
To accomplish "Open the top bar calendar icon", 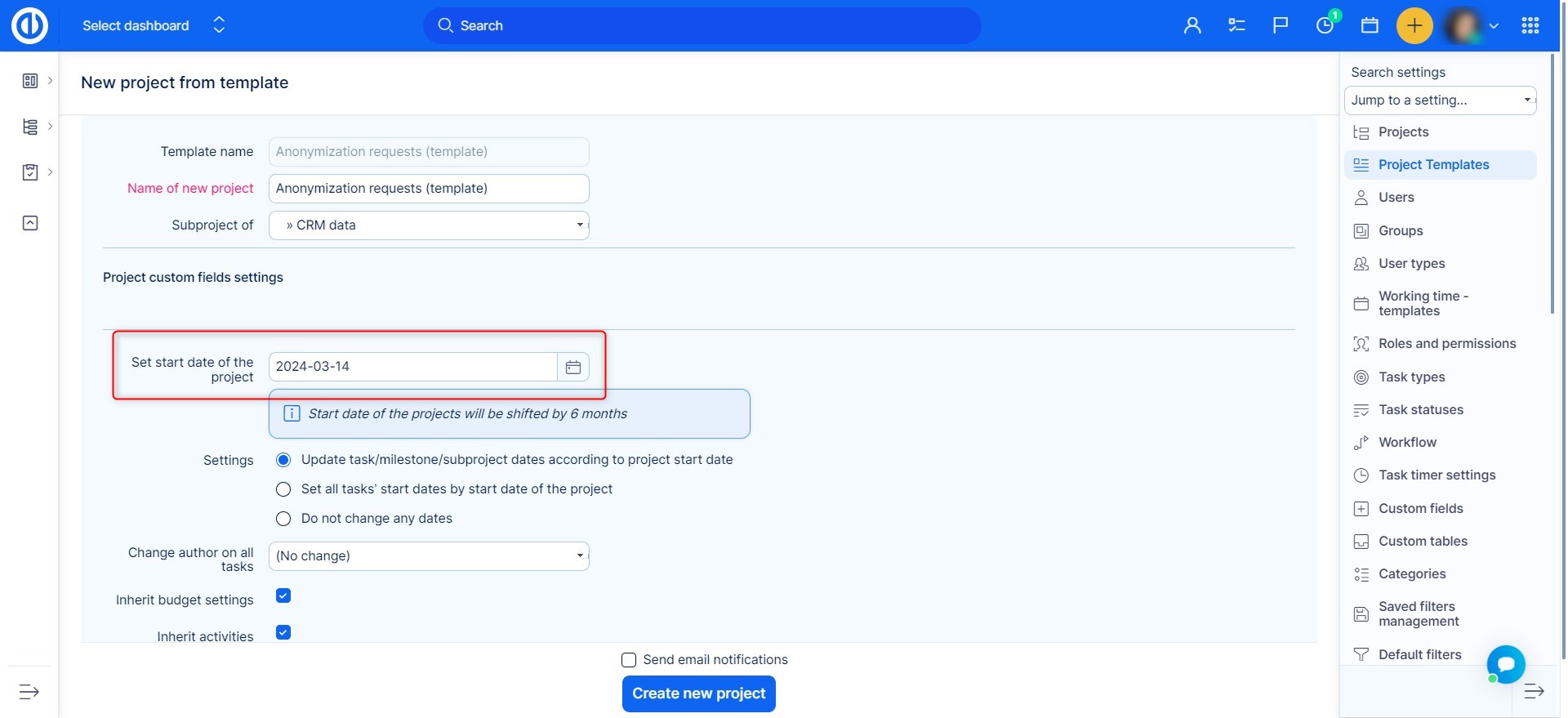I will [1370, 26].
